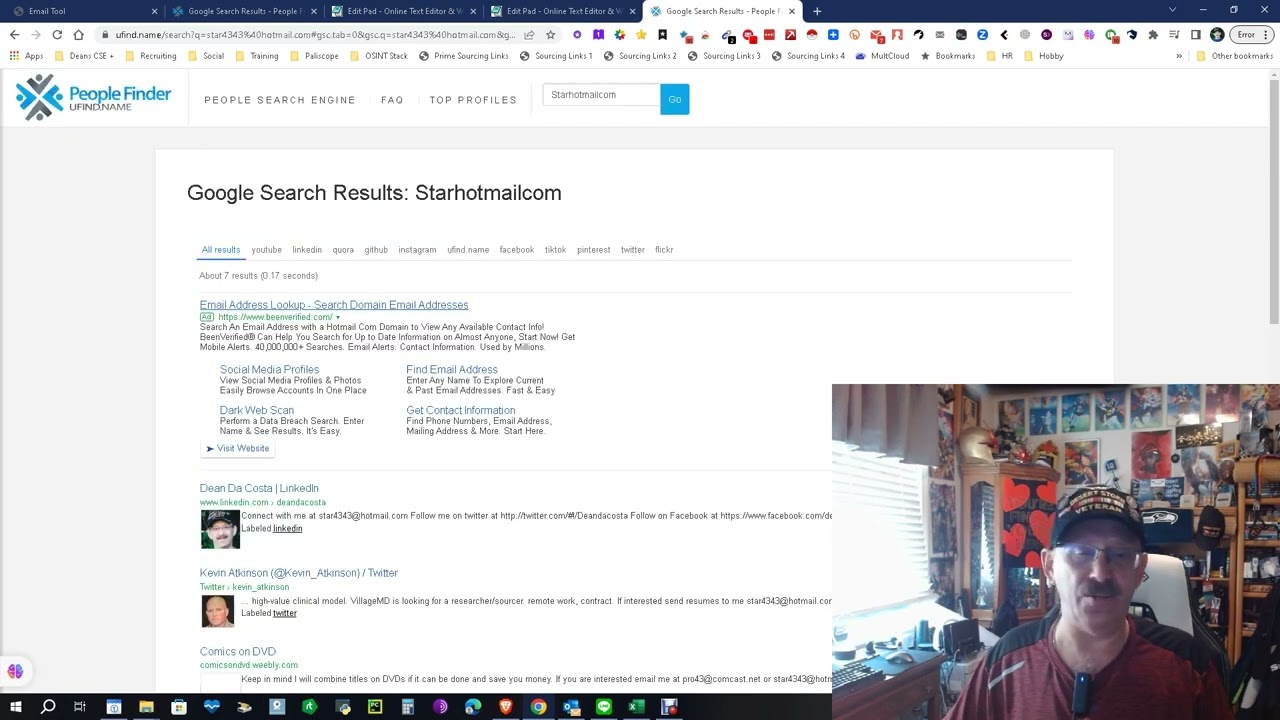The height and width of the screenshot is (720, 1280).
Task: Open the browser home page icon
Action: 78,35
